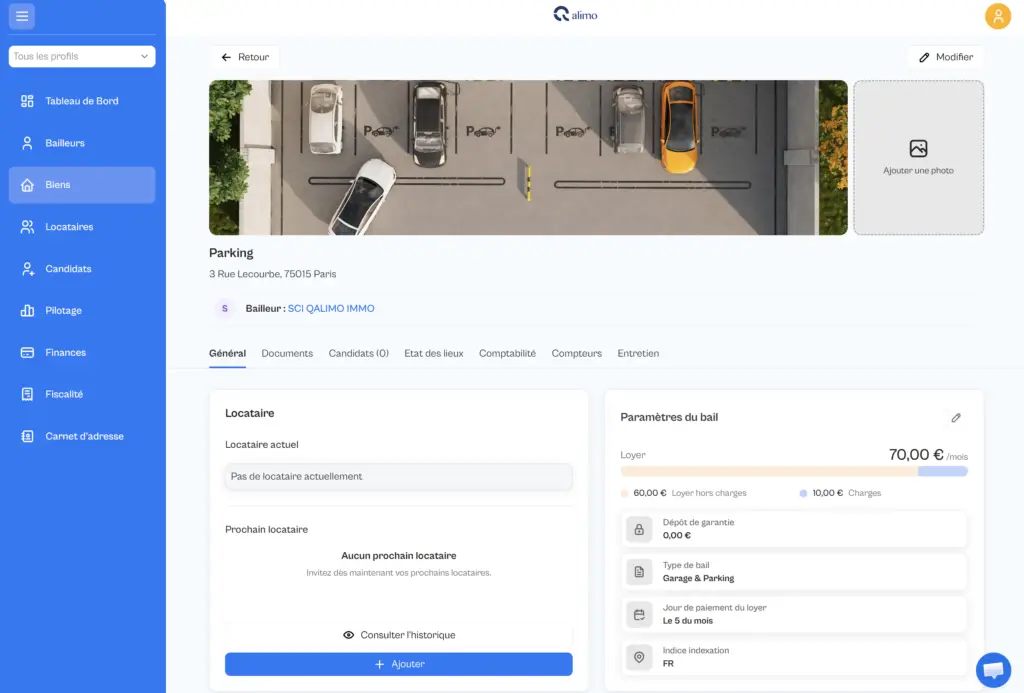Click Ajouter une photo box

point(918,157)
